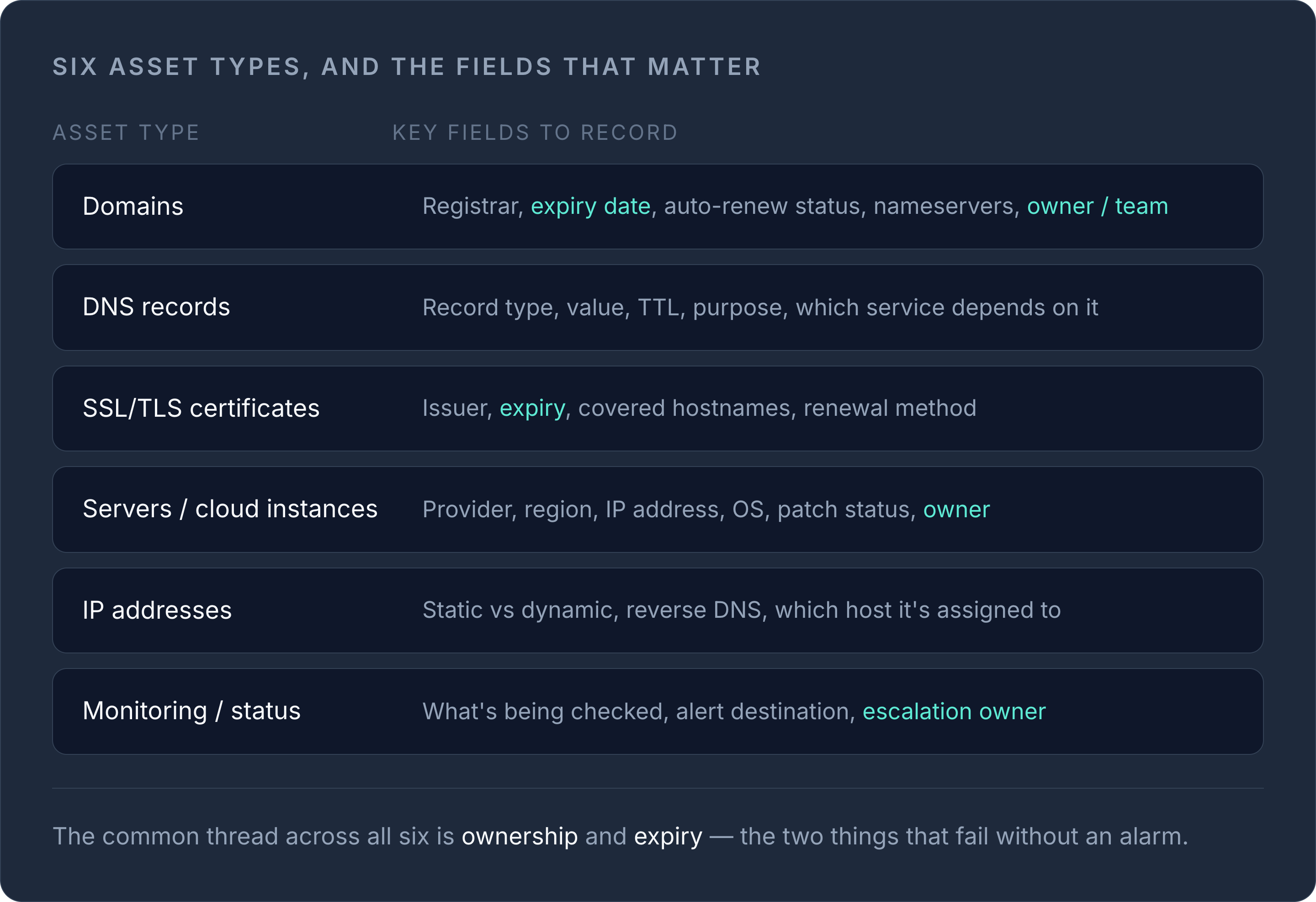The width and height of the screenshot is (1316, 902).
Task: Click the 'Six asset types' heading
Action: coord(407,67)
